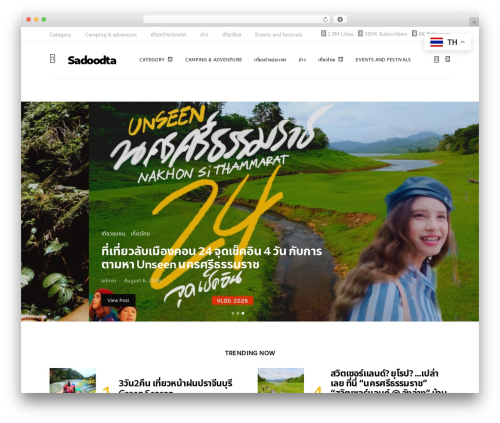Image resolution: width=500 pixels, height=423 pixels.
Task: Click the View Post button
Action: point(118,300)
